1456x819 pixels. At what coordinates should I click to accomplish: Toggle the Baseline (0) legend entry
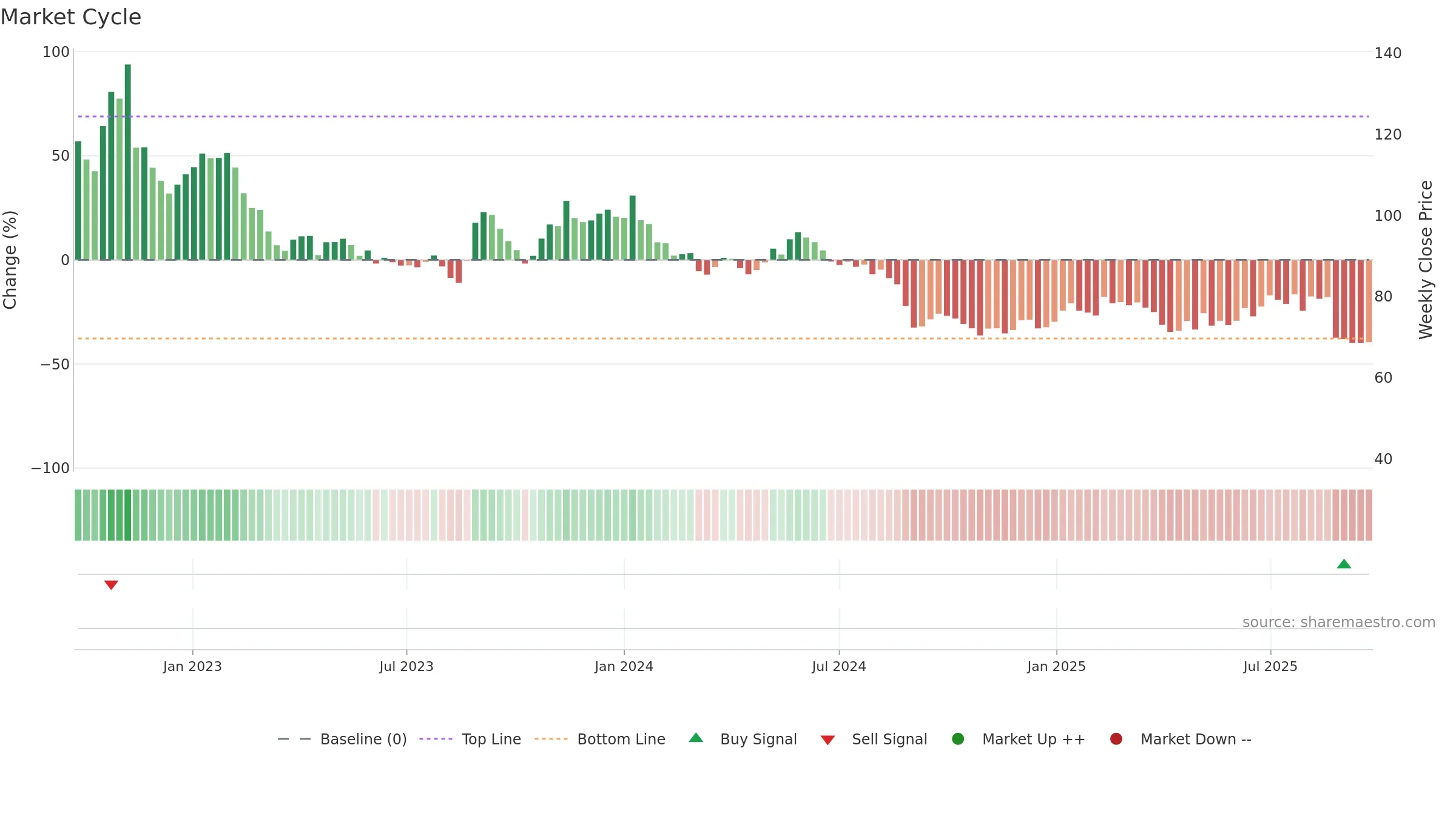[342, 740]
